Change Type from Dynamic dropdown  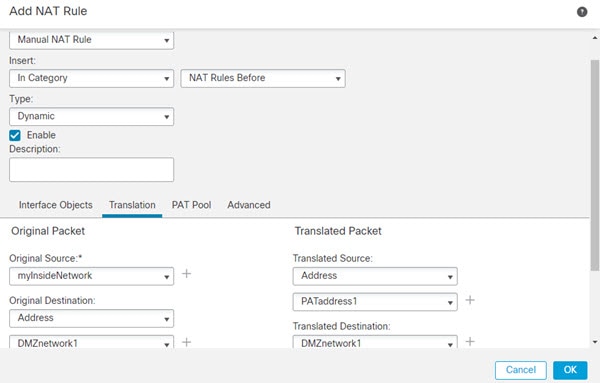pyautogui.click(x=91, y=116)
